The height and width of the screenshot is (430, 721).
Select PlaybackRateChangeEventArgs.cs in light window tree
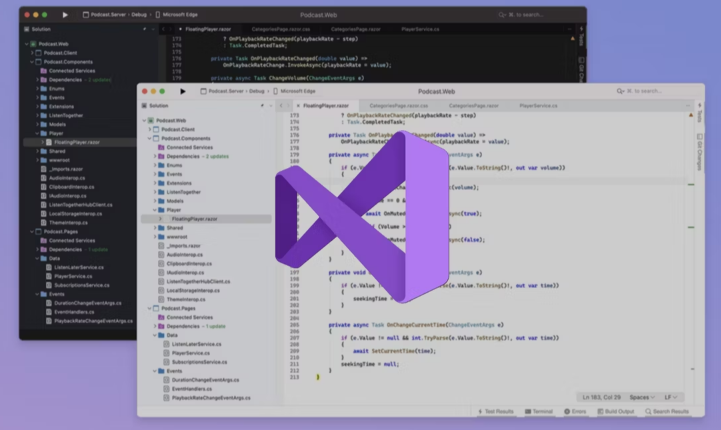click(x=211, y=398)
